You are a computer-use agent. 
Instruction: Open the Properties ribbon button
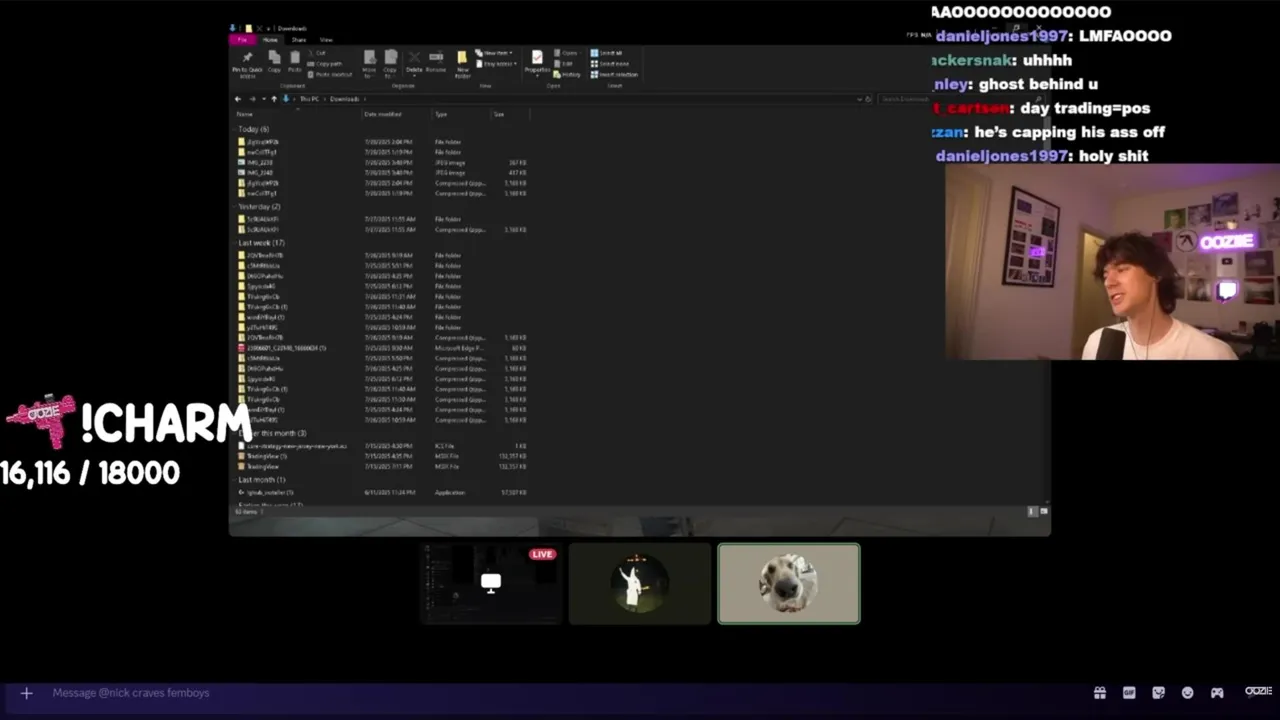click(x=537, y=63)
